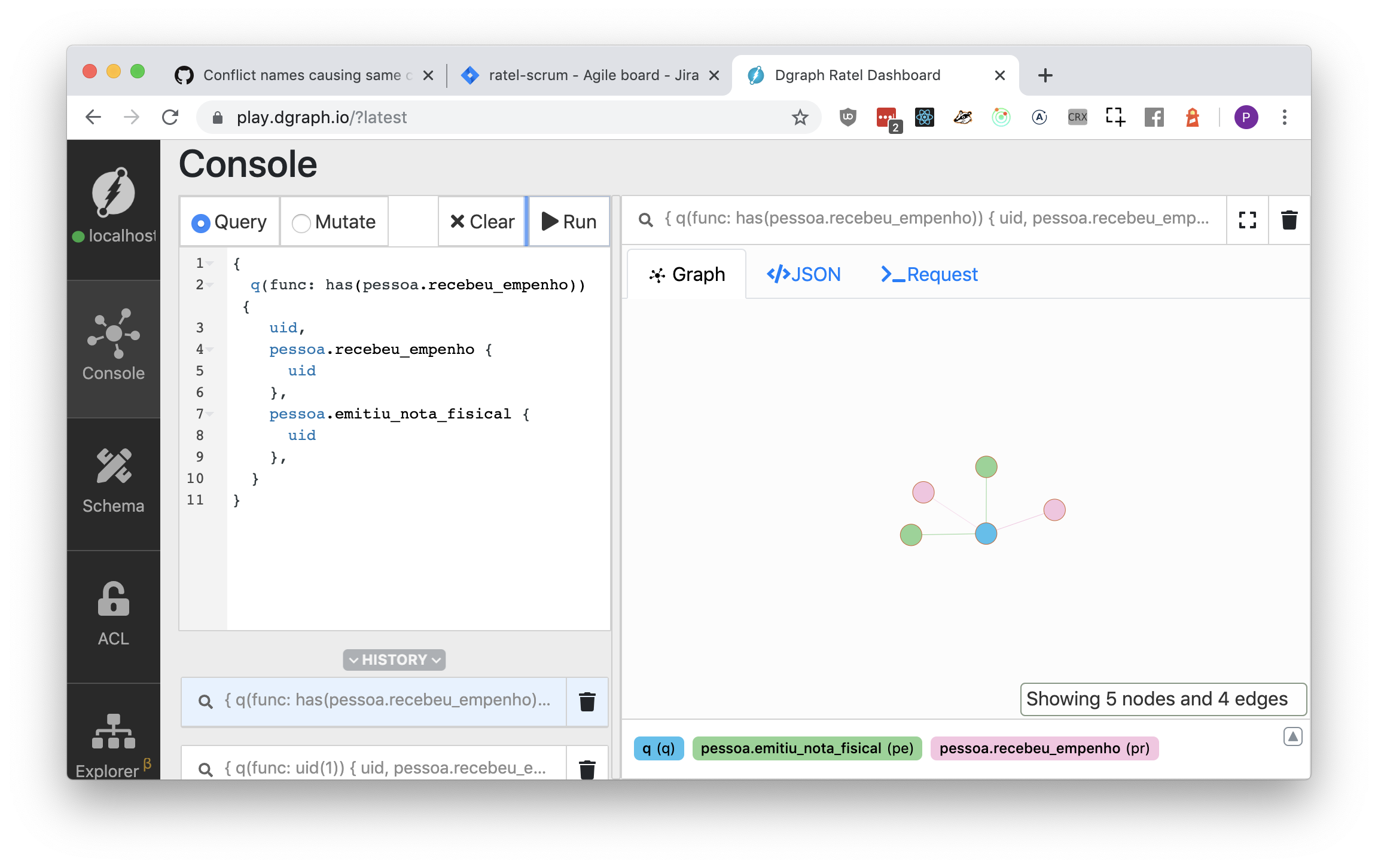Screen dimensions: 1378x868
Task: Clear the query editor
Action: (481, 222)
